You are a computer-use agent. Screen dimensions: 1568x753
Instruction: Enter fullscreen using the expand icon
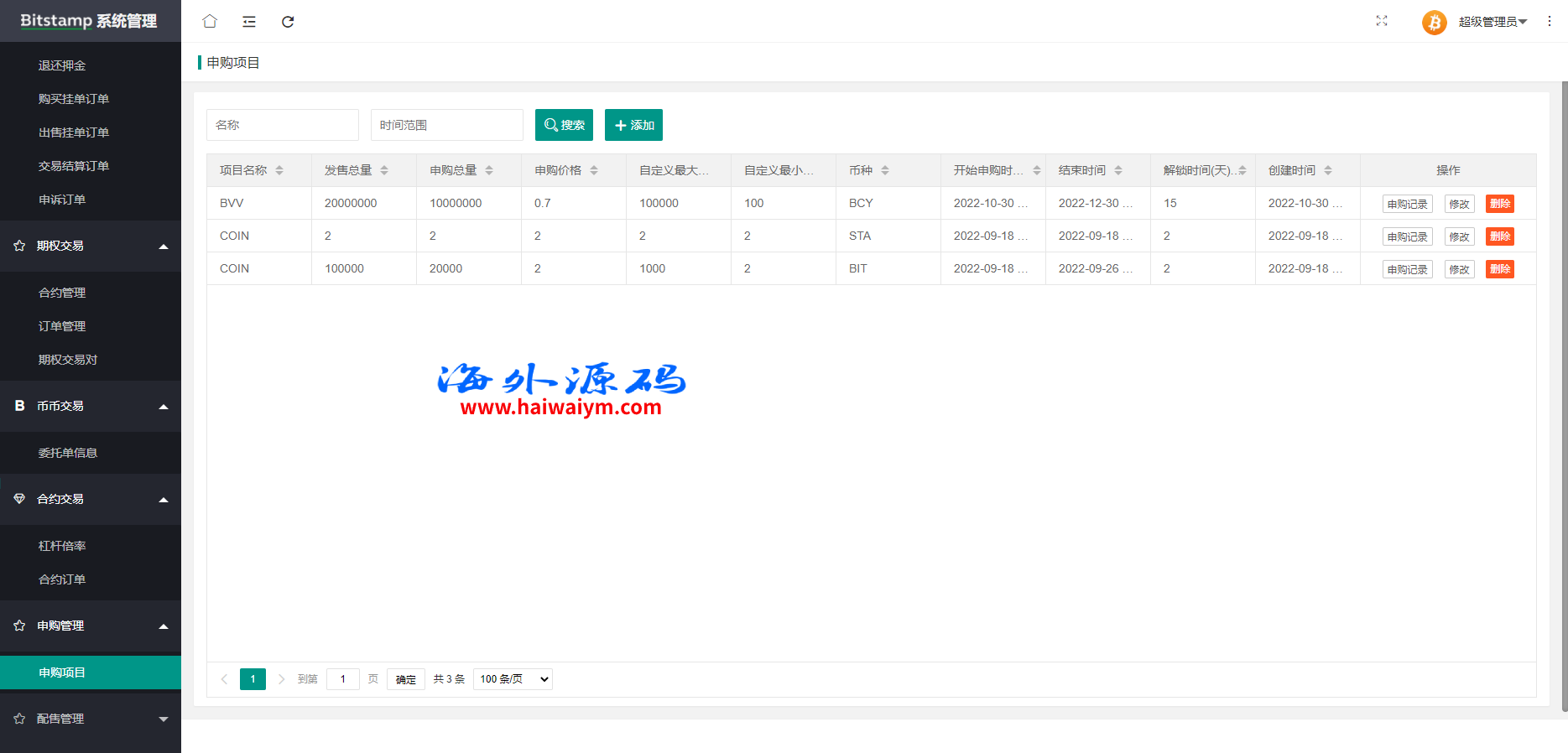[x=1382, y=21]
